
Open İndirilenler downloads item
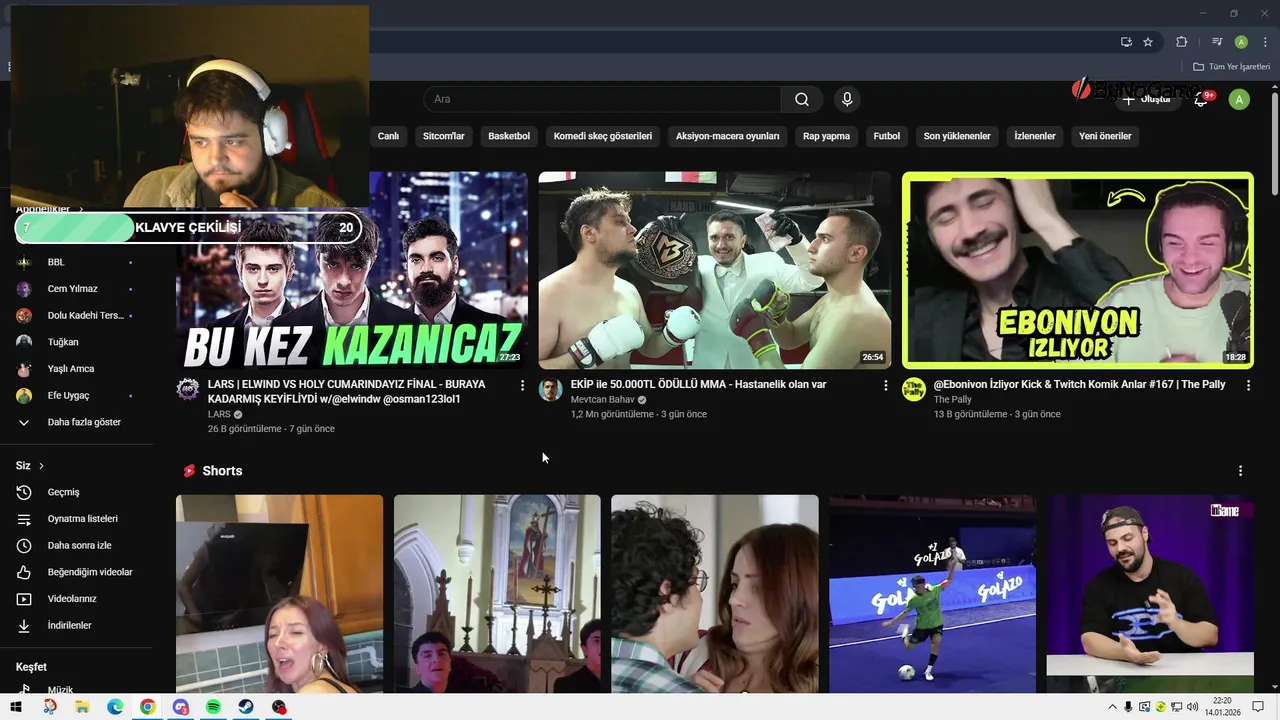[x=76, y=625]
